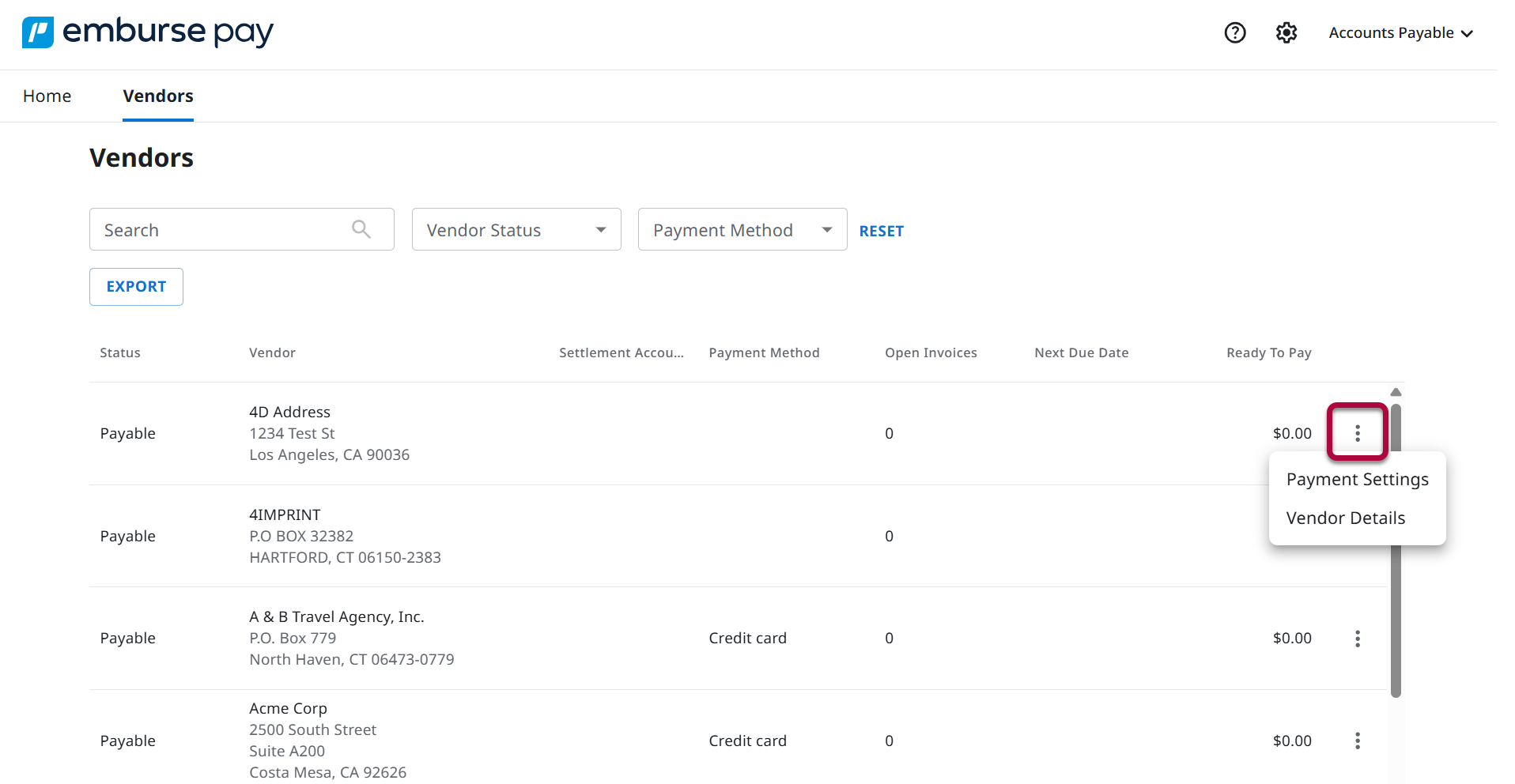Click the Emburse Pay logo
This screenshot has height=784, width=1515.
(x=147, y=32)
